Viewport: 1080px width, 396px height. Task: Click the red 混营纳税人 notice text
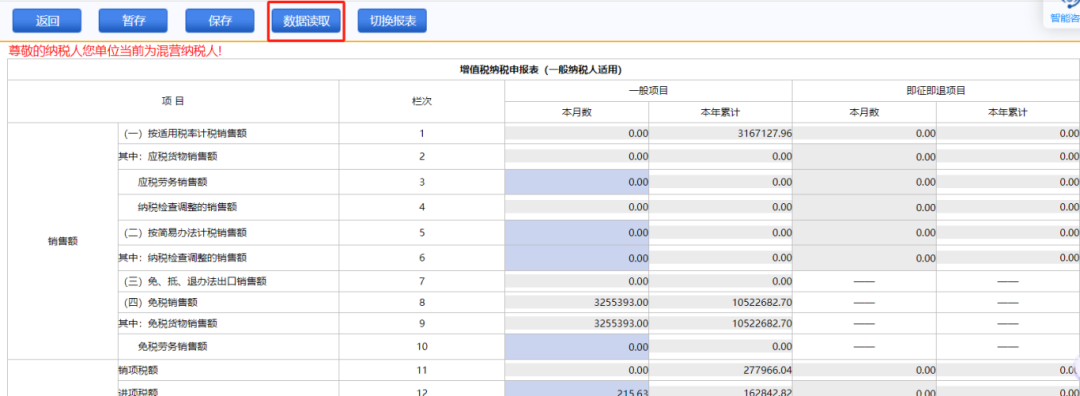point(115,51)
